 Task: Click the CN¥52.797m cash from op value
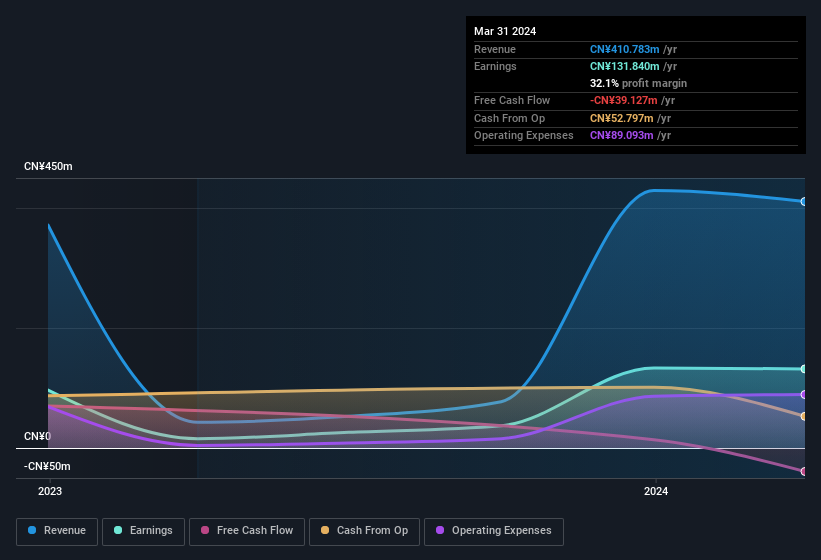click(x=622, y=118)
